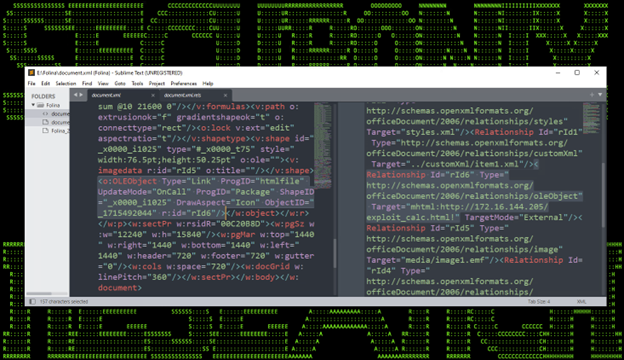624x360 pixels.
Task: Toggle the sidebar icon in status bar
Action: tap(32, 302)
